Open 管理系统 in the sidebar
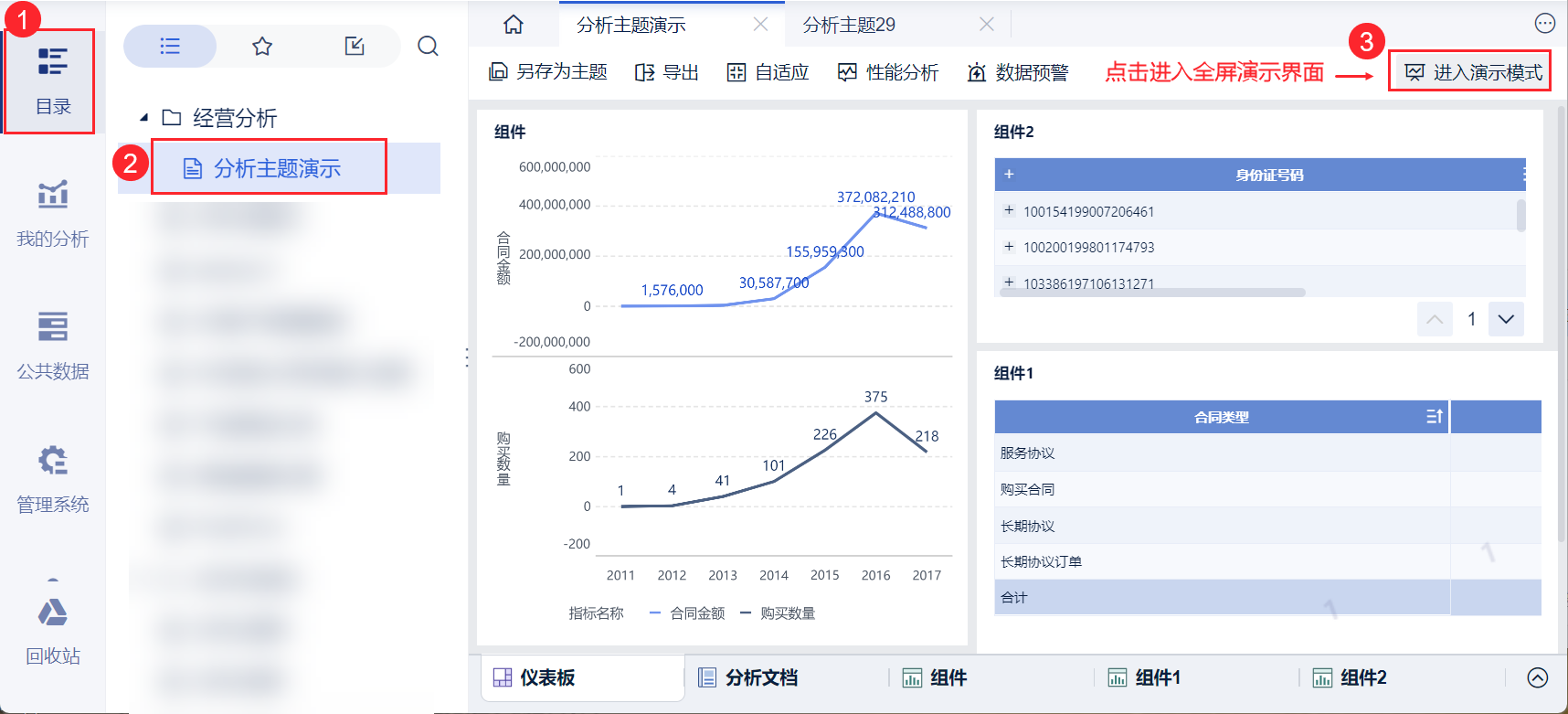 click(x=52, y=479)
